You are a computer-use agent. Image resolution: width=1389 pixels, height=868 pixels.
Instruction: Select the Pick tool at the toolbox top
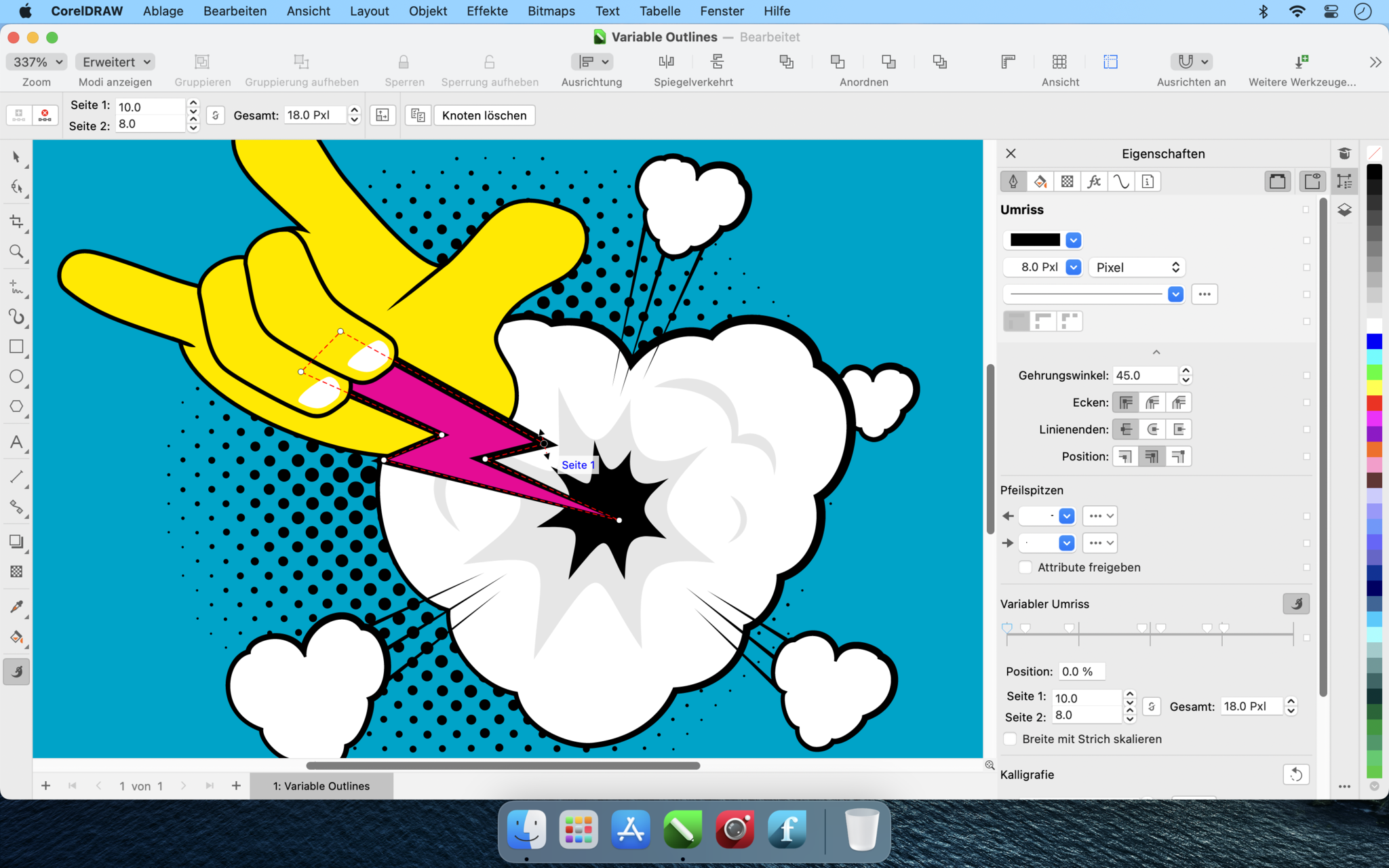pyautogui.click(x=16, y=157)
